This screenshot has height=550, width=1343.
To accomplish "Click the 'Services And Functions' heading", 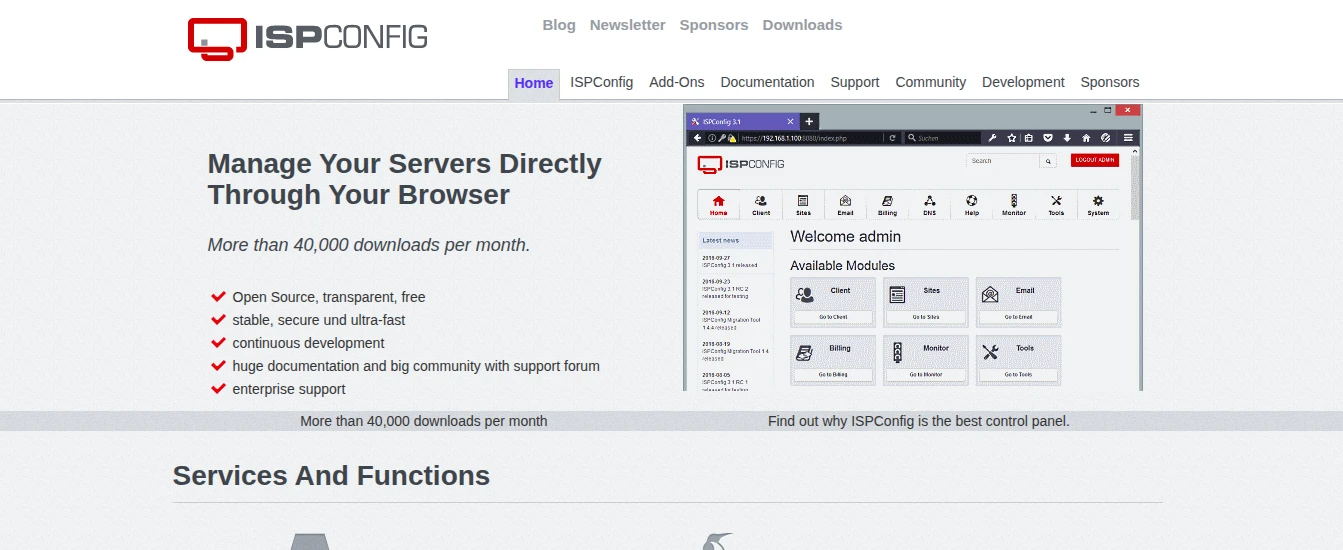I will pyautogui.click(x=331, y=475).
